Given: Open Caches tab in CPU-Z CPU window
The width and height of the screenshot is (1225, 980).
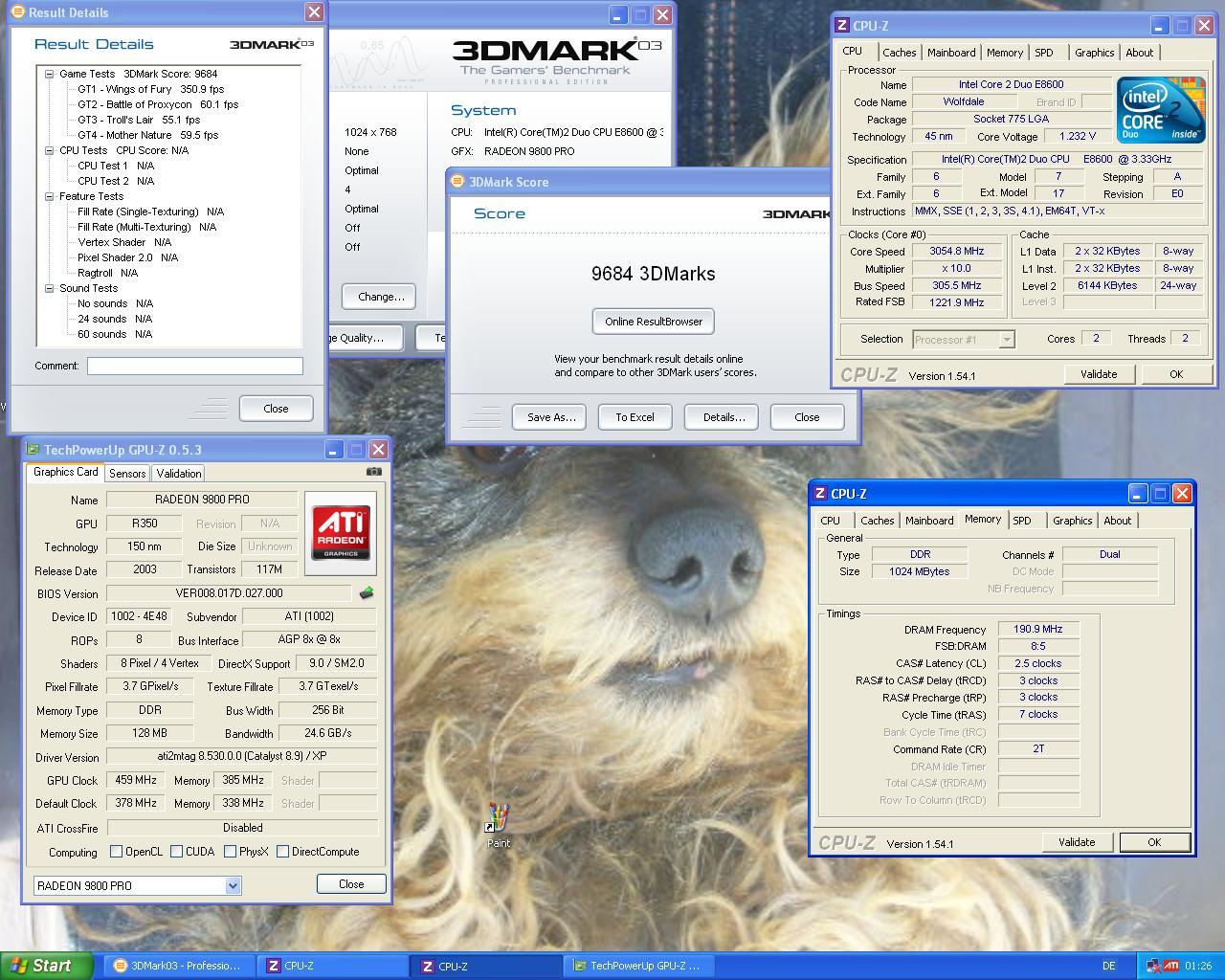Looking at the screenshot, I should [x=899, y=53].
